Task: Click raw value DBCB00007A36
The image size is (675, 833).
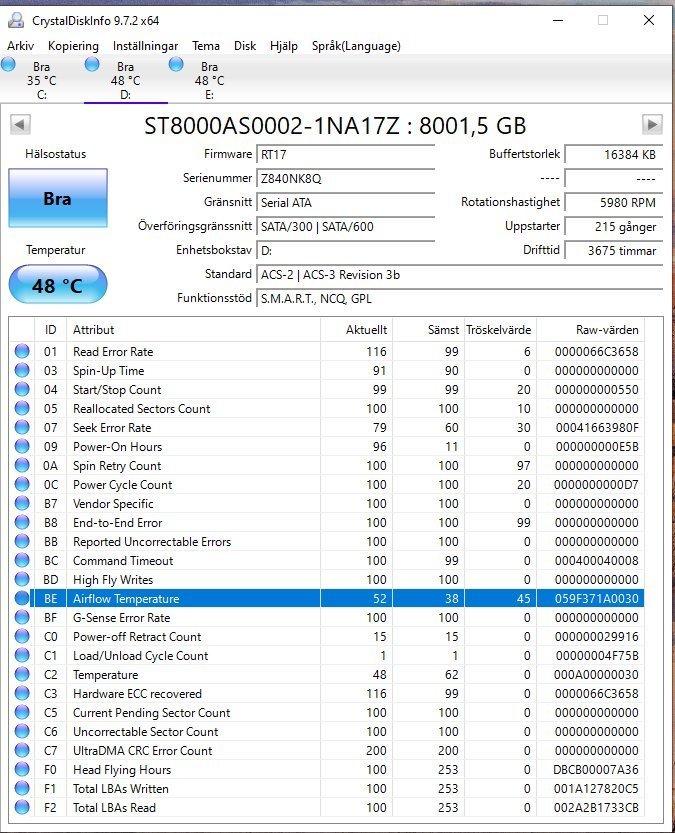Action: coord(596,769)
